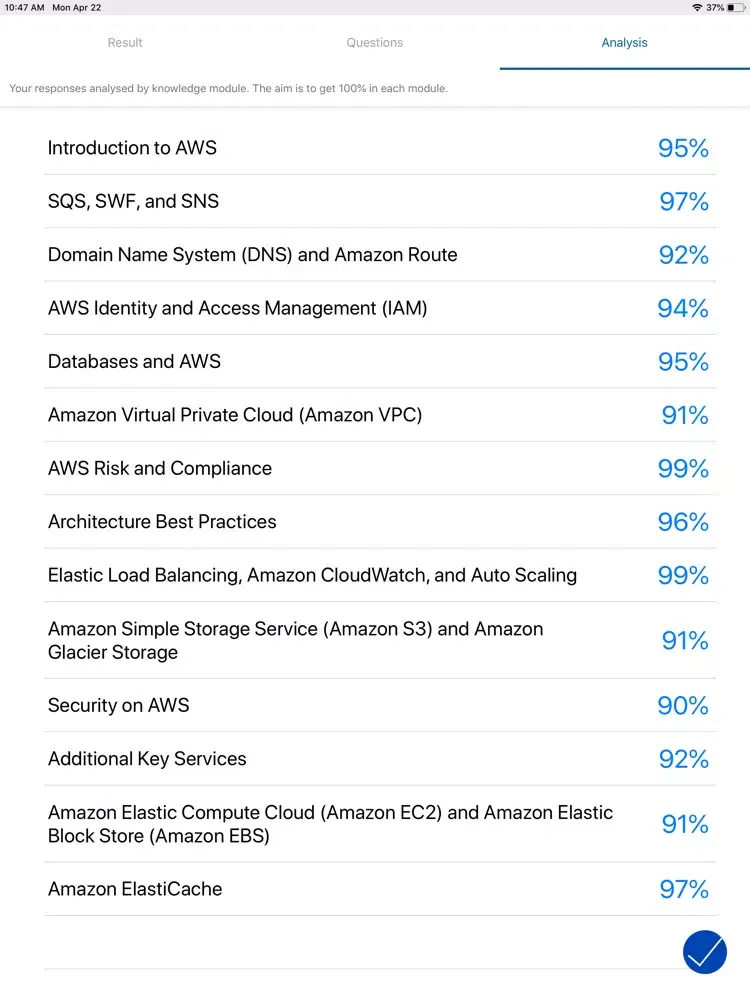Tap the 90% score for Security on AWS
The height and width of the screenshot is (1000, 750).
[x=683, y=705]
